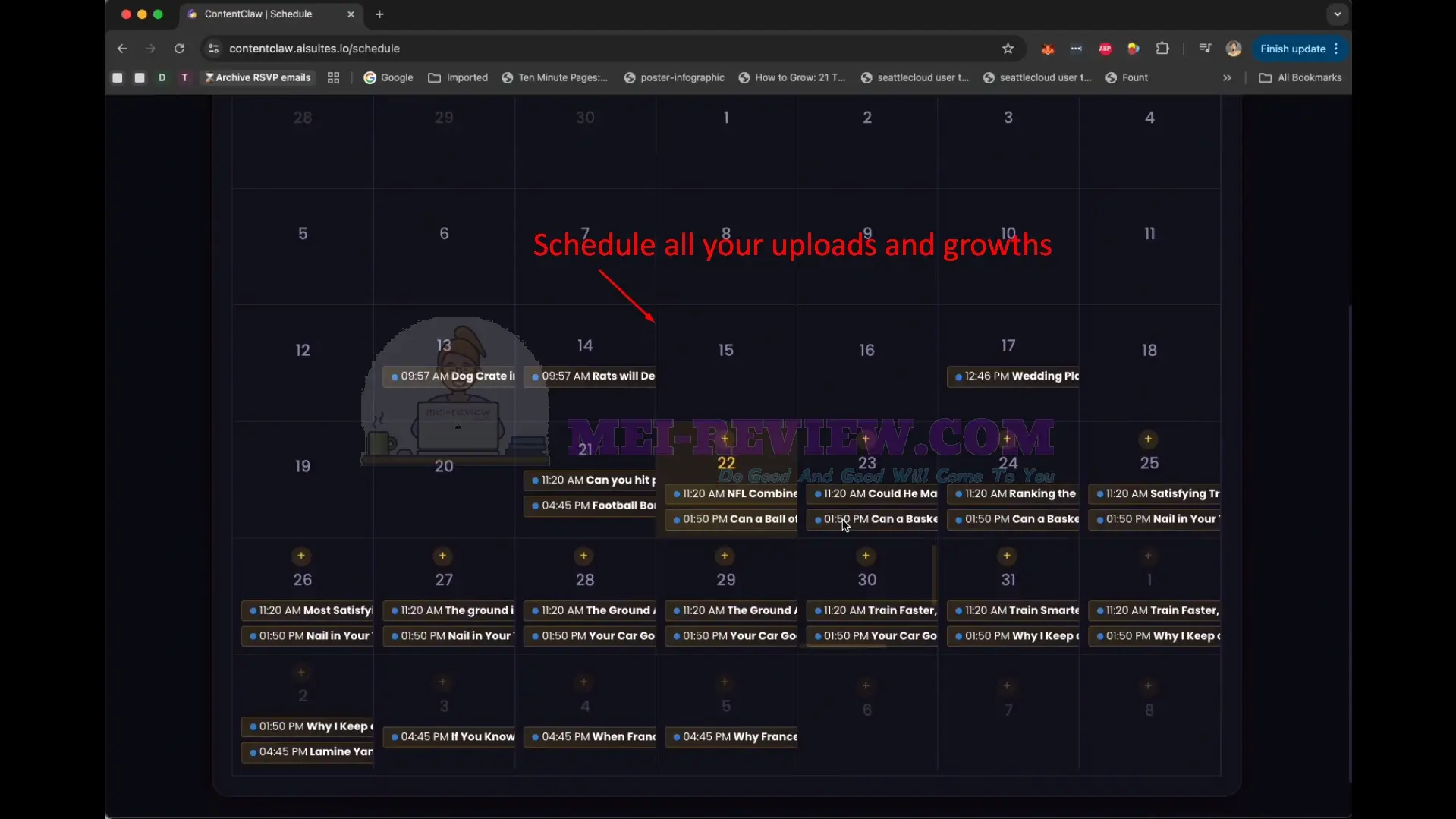Image resolution: width=1456 pixels, height=819 pixels.
Task: Close the ContentClaw Schedule tab
Action: click(351, 14)
